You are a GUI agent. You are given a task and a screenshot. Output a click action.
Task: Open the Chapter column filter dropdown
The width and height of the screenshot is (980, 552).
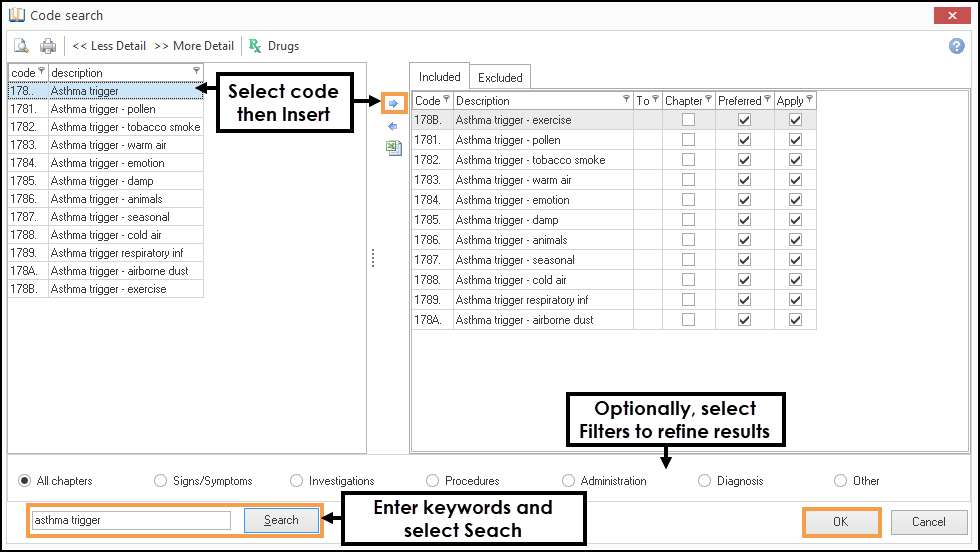click(708, 100)
